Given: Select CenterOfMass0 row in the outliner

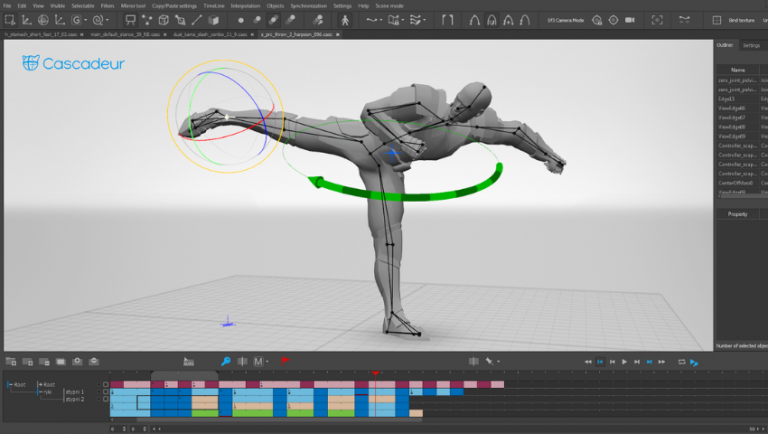Looking at the screenshot, I should 738,183.
